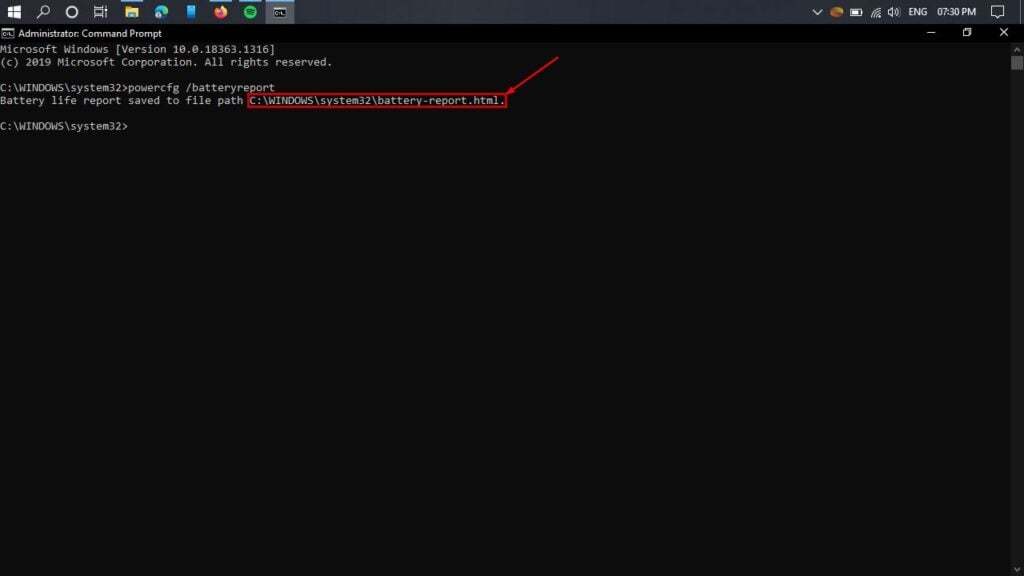Screen dimensions: 1024x576
Task: Open the Windows Start menu
Action: 14,12
